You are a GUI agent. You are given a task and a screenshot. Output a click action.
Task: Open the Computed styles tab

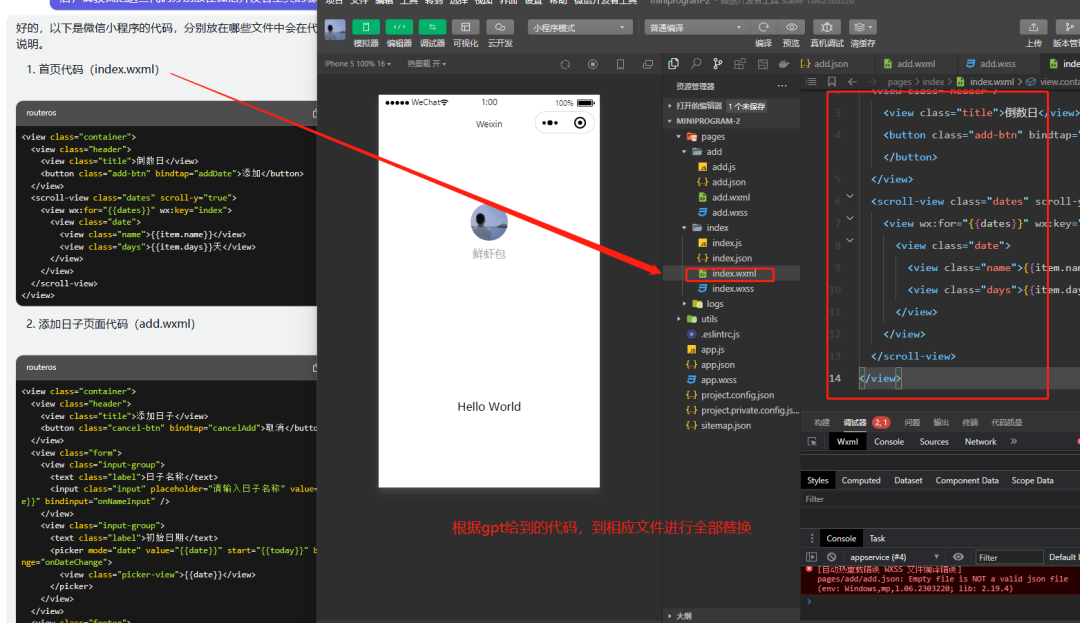pos(861,481)
